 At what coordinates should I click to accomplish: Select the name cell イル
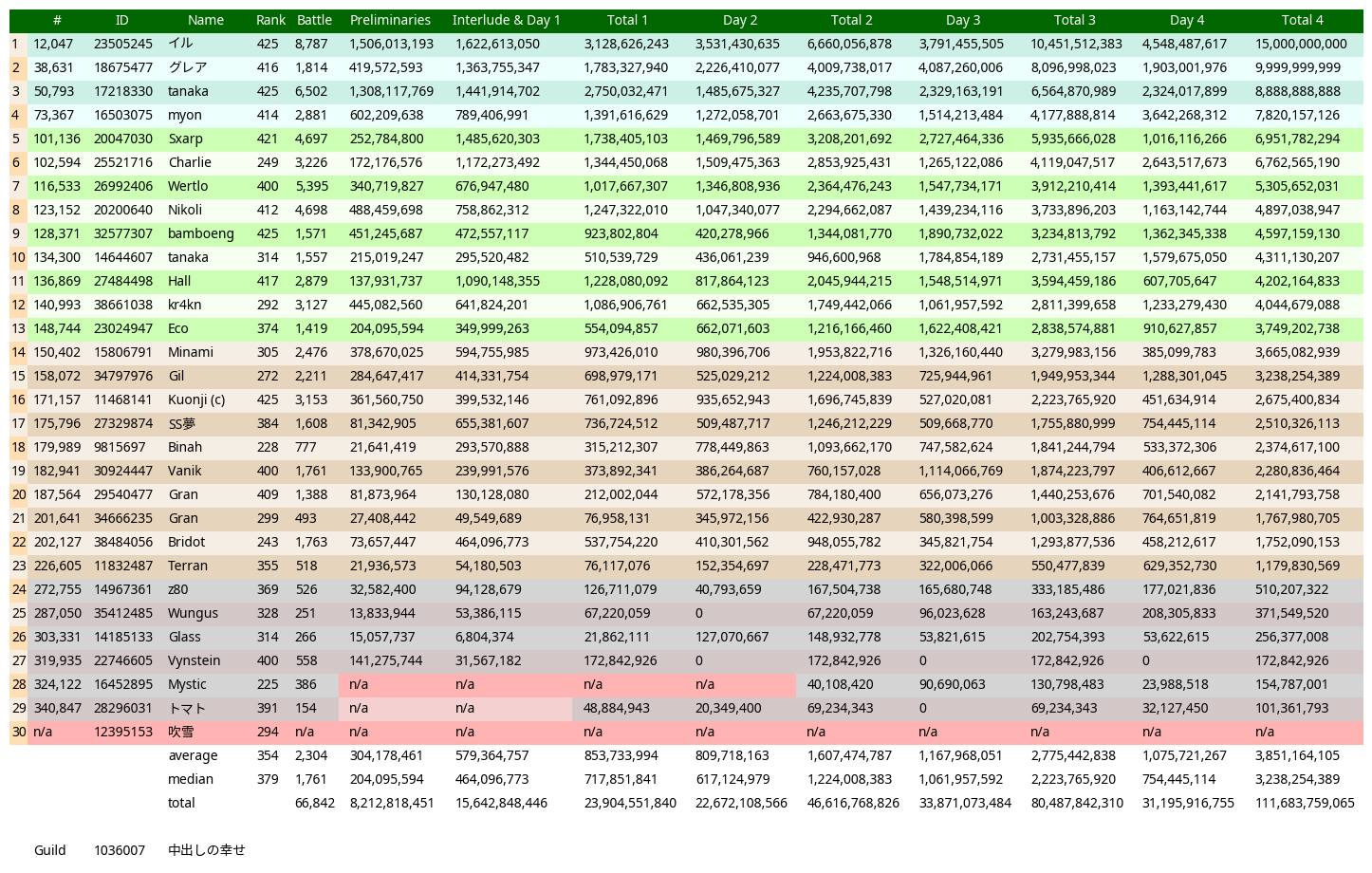(180, 44)
